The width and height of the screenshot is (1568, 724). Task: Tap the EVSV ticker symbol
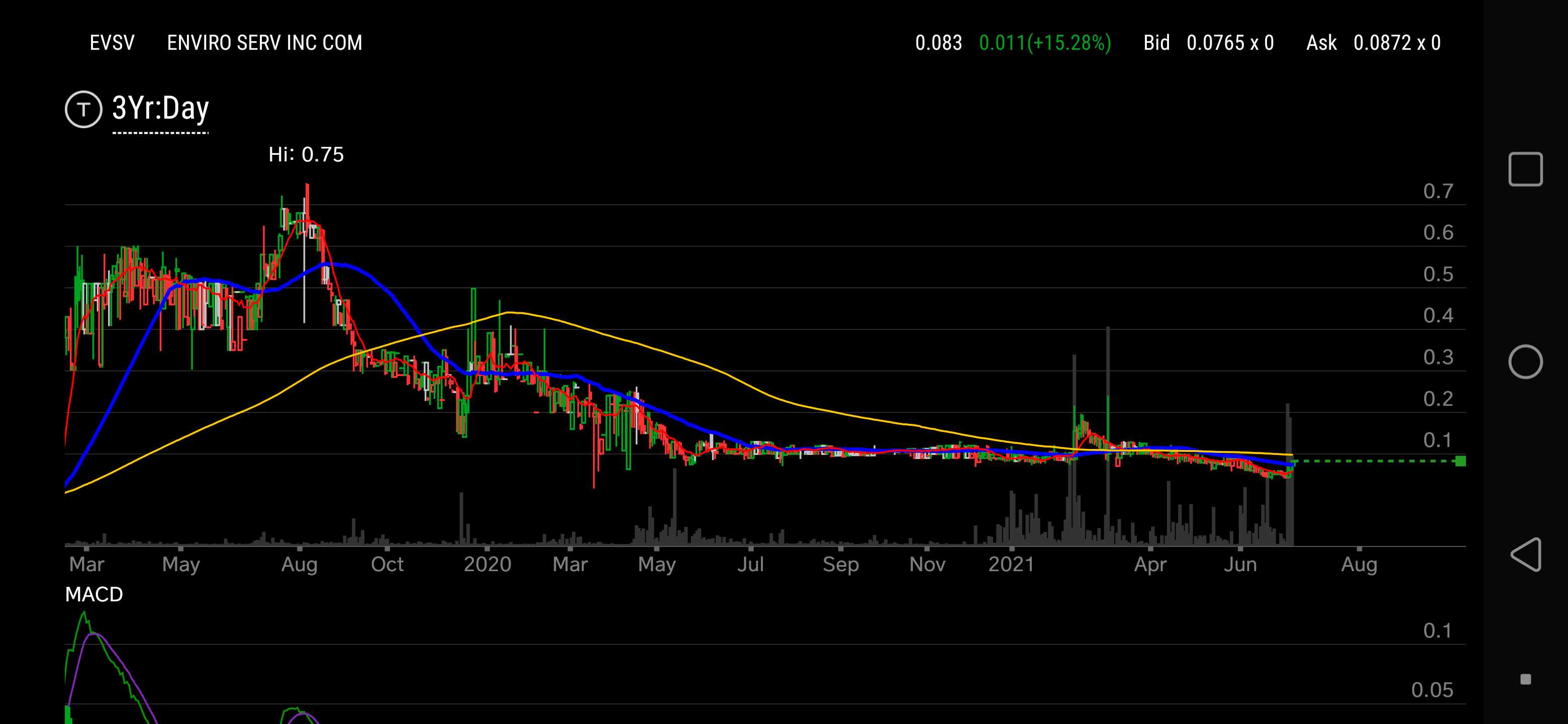112,43
